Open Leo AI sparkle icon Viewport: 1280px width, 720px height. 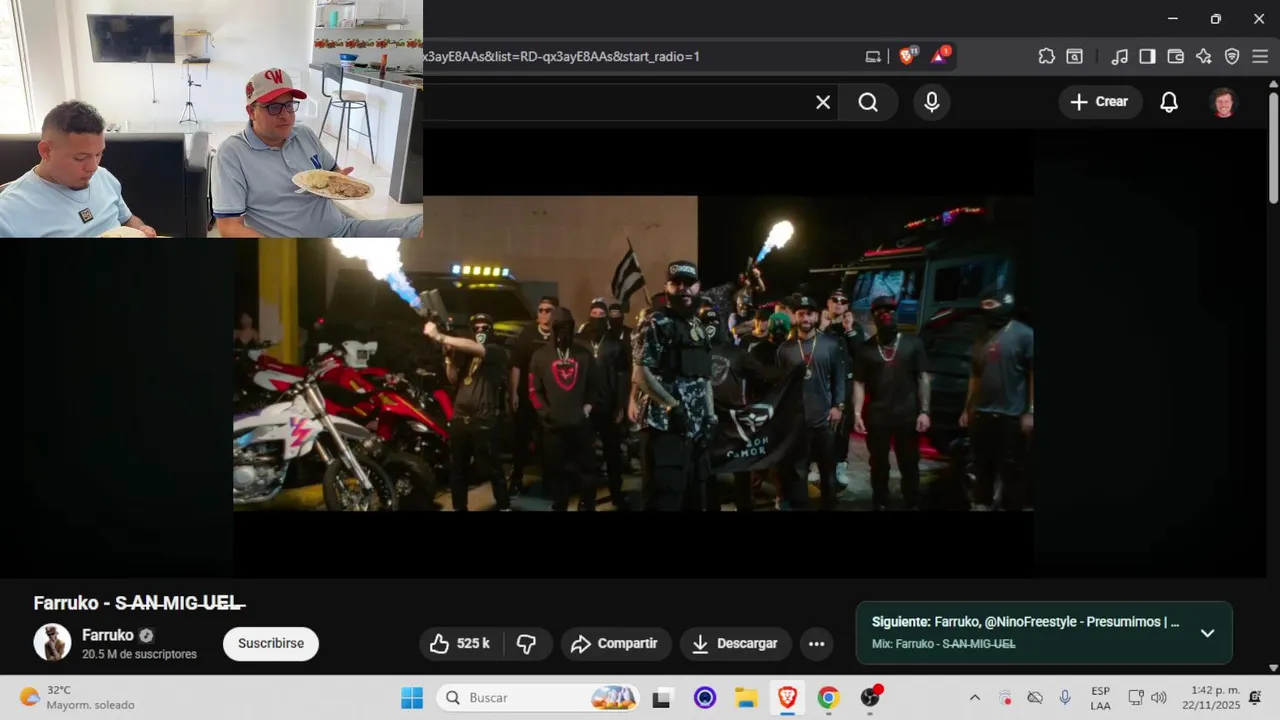1204,57
